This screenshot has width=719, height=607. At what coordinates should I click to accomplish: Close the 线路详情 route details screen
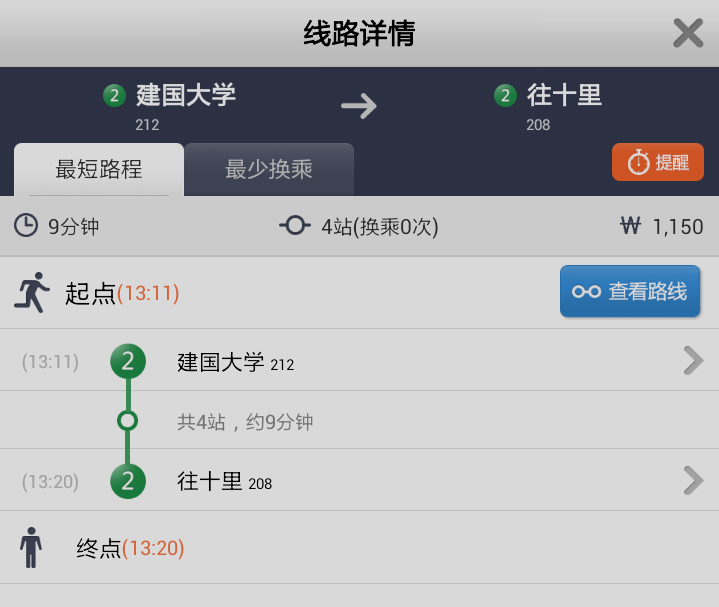688,33
